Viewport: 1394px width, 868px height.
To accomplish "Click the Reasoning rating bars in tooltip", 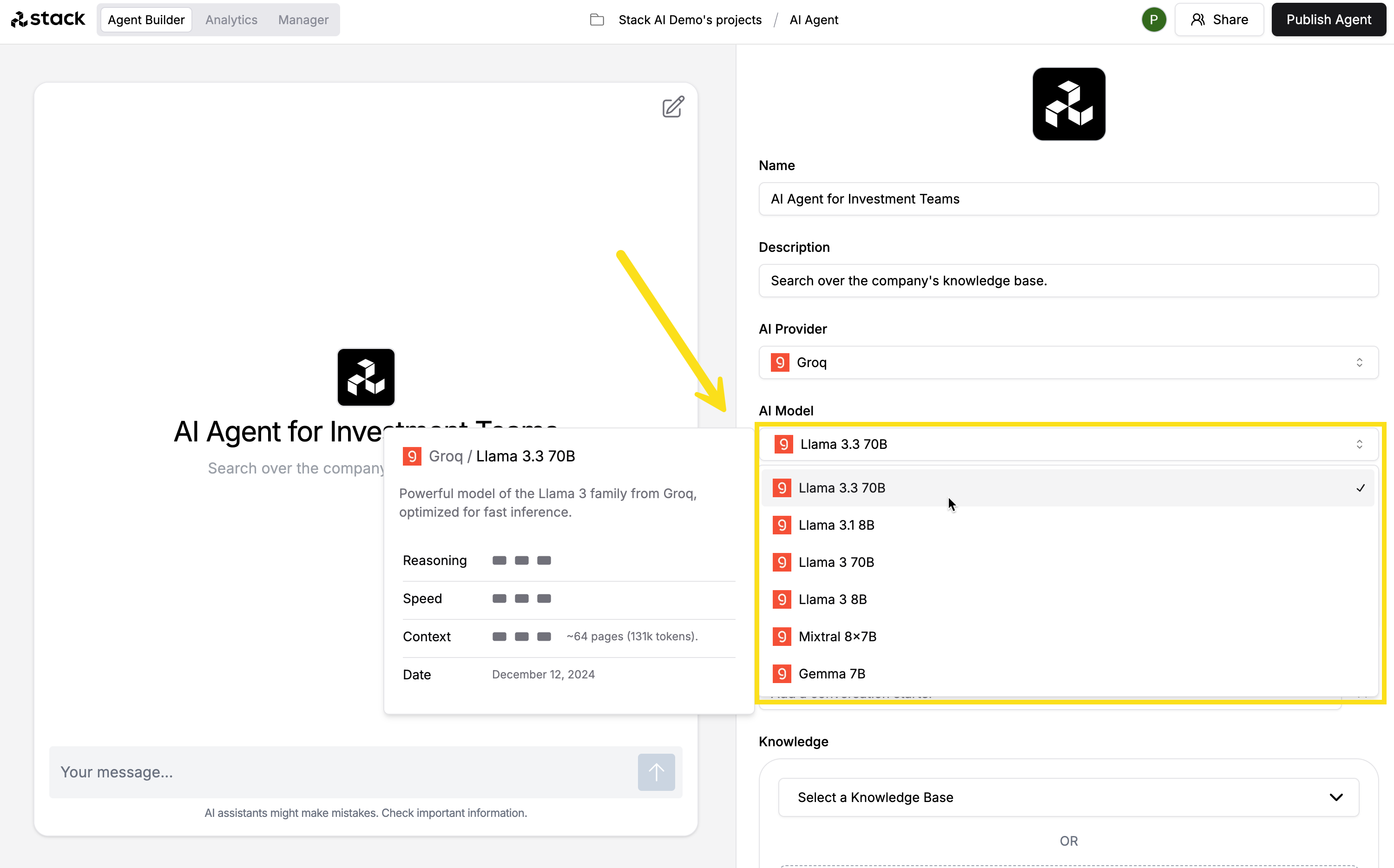I will pyautogui.click(x=521, y=561).
